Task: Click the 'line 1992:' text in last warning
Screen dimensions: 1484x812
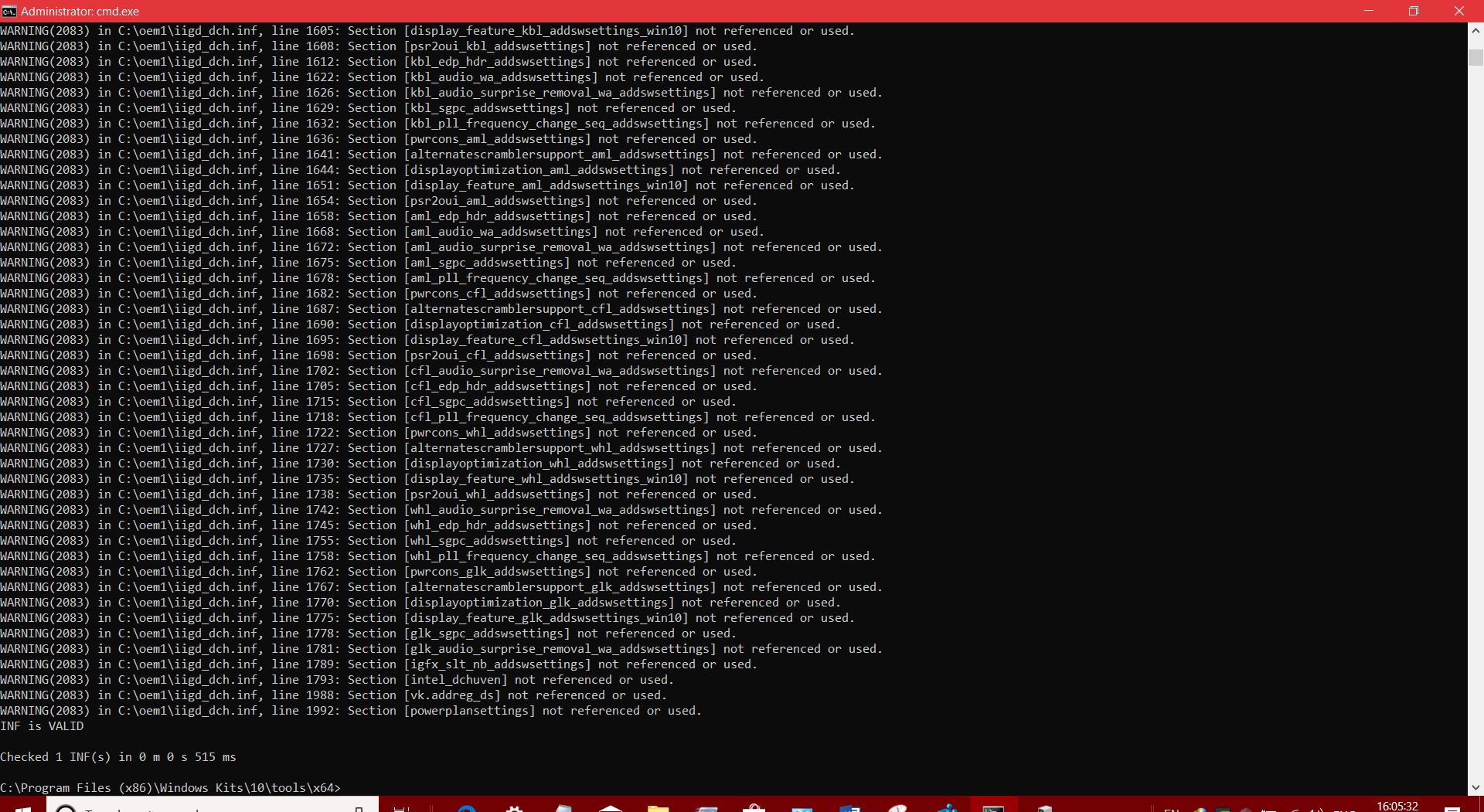Action: 305,711
